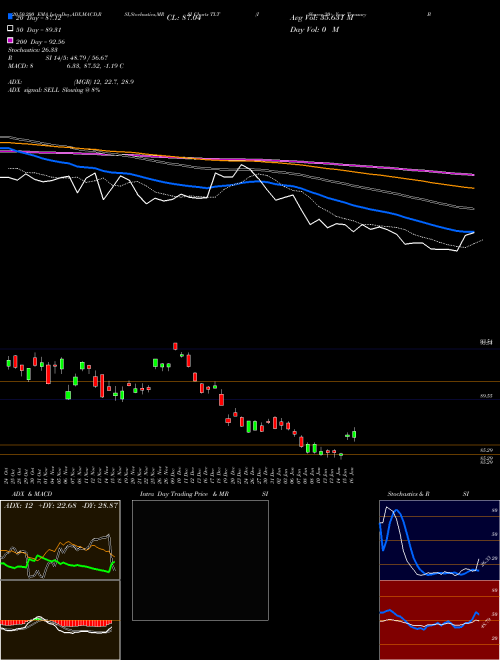
Task: Click the end of the magenta 200 Day line
Action: point(473,174)
